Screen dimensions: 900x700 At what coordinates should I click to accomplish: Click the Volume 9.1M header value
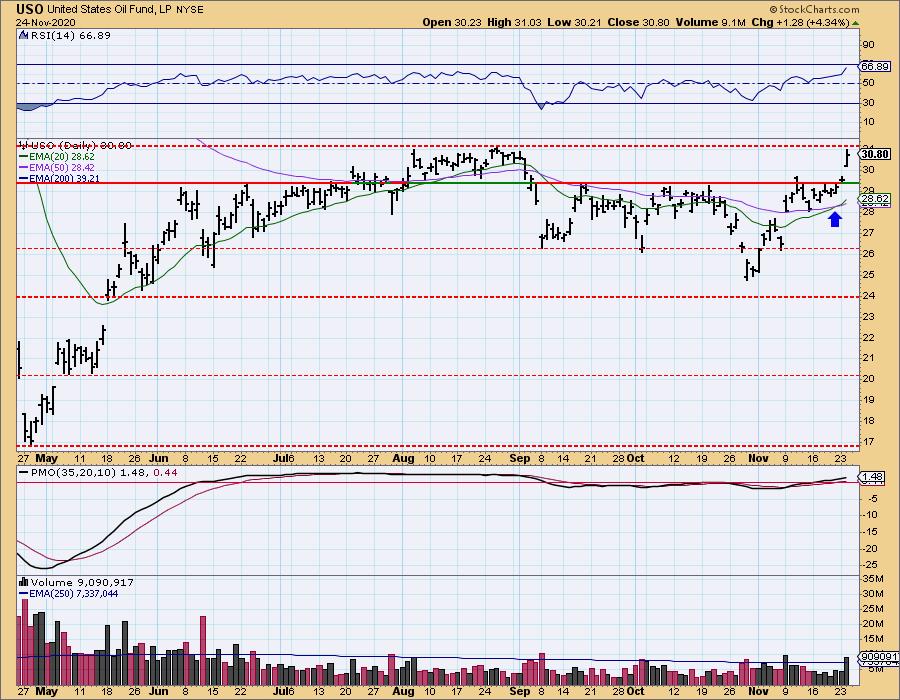(x=710, y=22)
